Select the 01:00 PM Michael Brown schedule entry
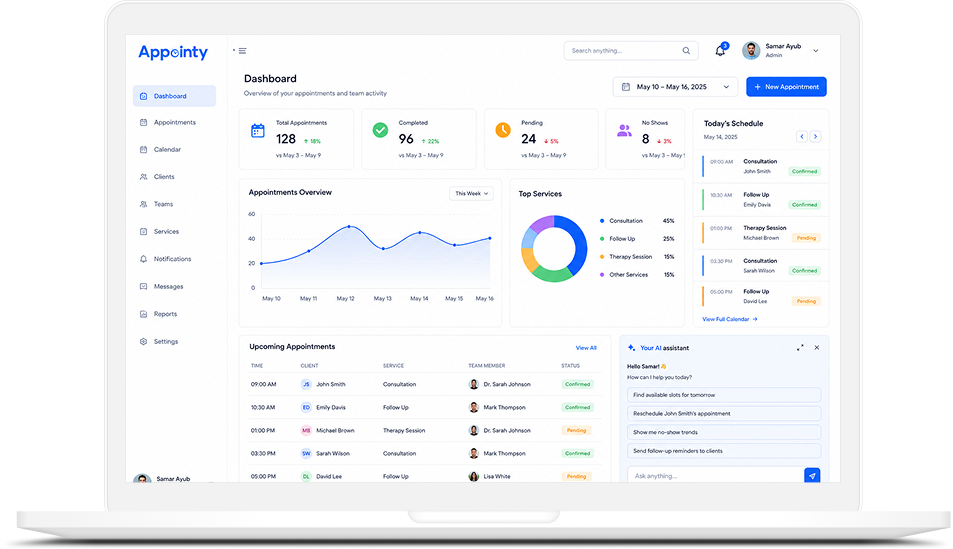 (762, 233)
